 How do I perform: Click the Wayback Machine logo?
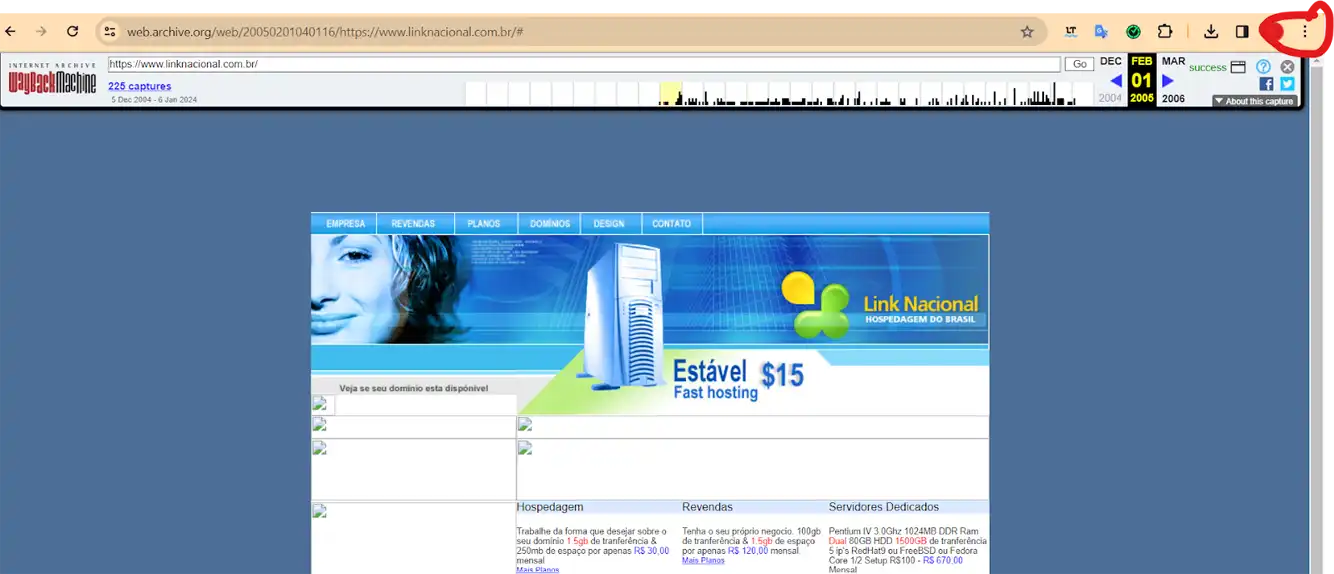[x=52, y=80]
